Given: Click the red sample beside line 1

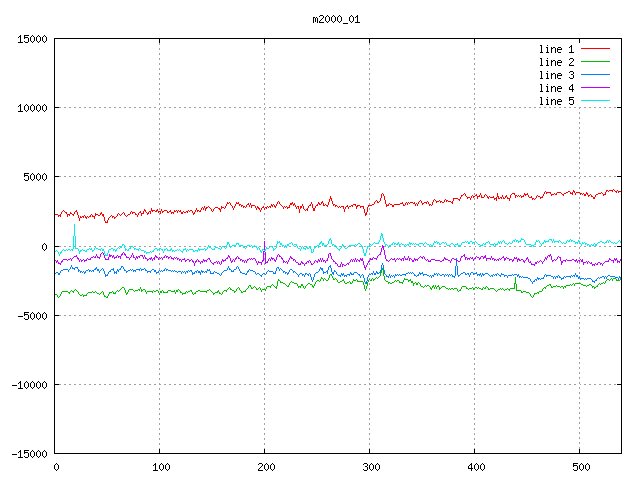Looking at the screenshot, I should 595,49.
